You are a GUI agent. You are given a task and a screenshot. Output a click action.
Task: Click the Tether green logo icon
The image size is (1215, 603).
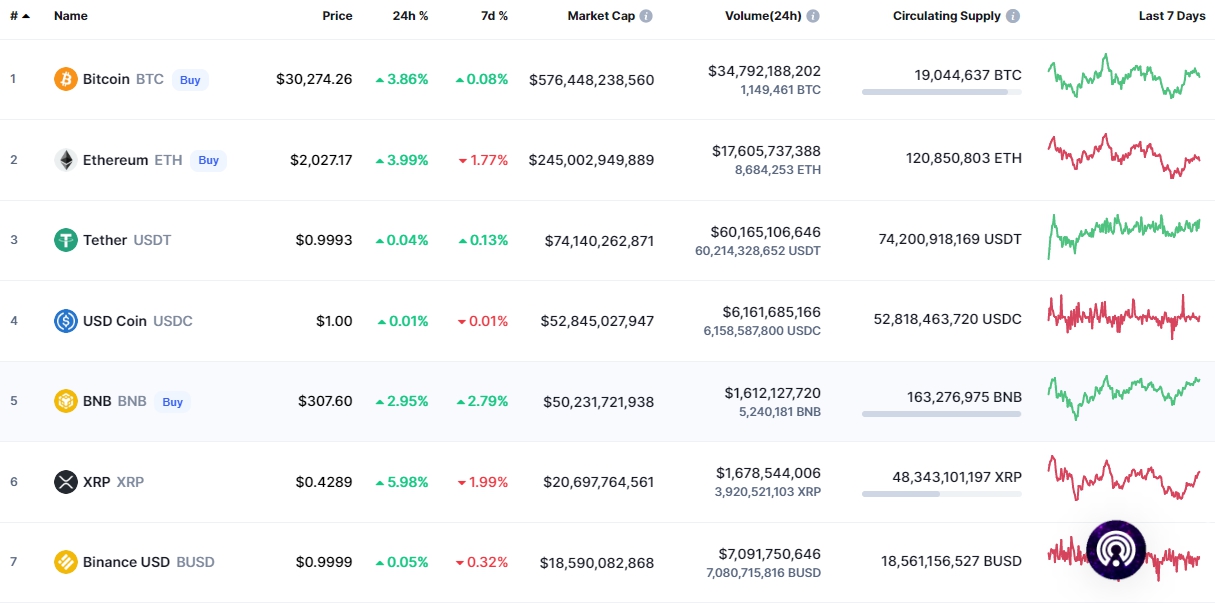(66, 240)
